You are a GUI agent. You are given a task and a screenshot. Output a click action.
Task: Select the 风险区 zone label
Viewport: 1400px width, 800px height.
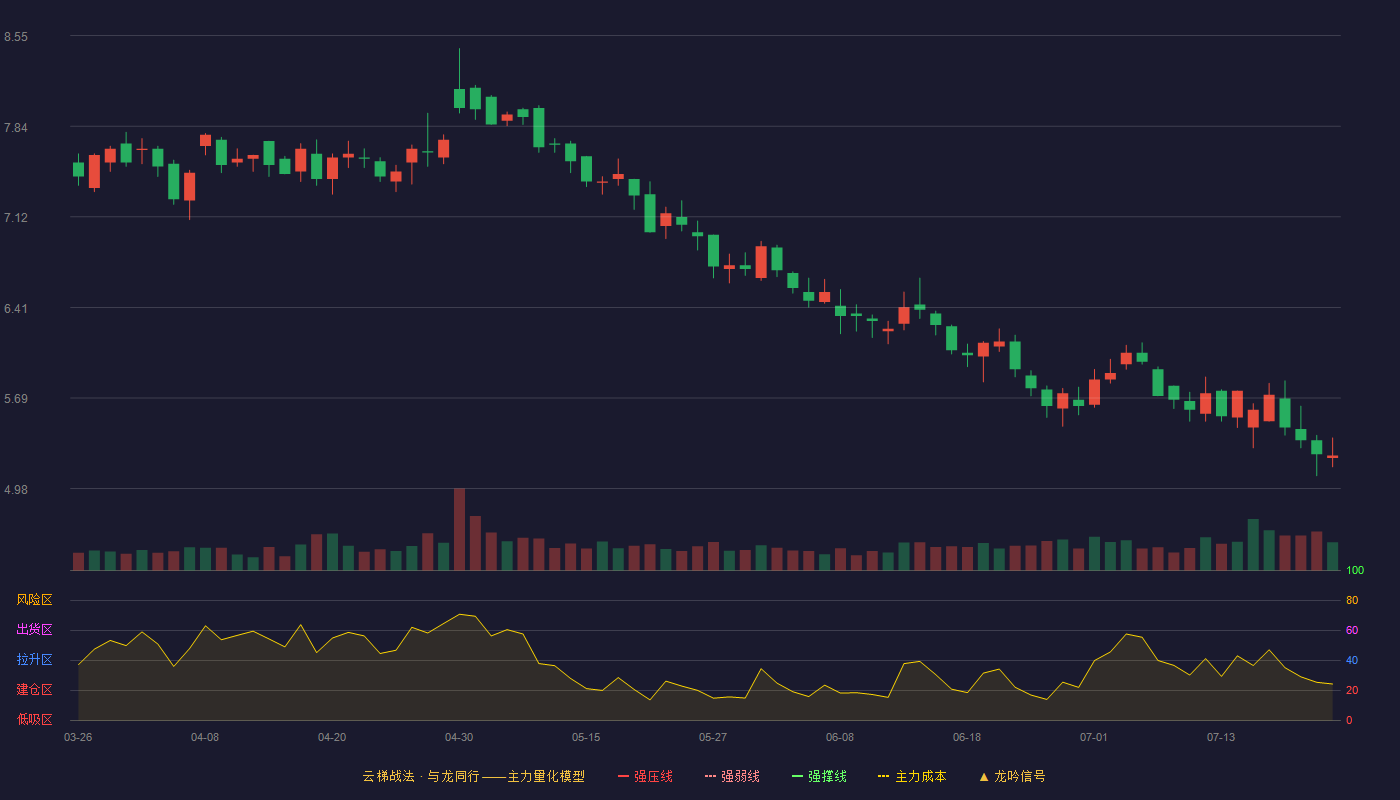(34, 600)
